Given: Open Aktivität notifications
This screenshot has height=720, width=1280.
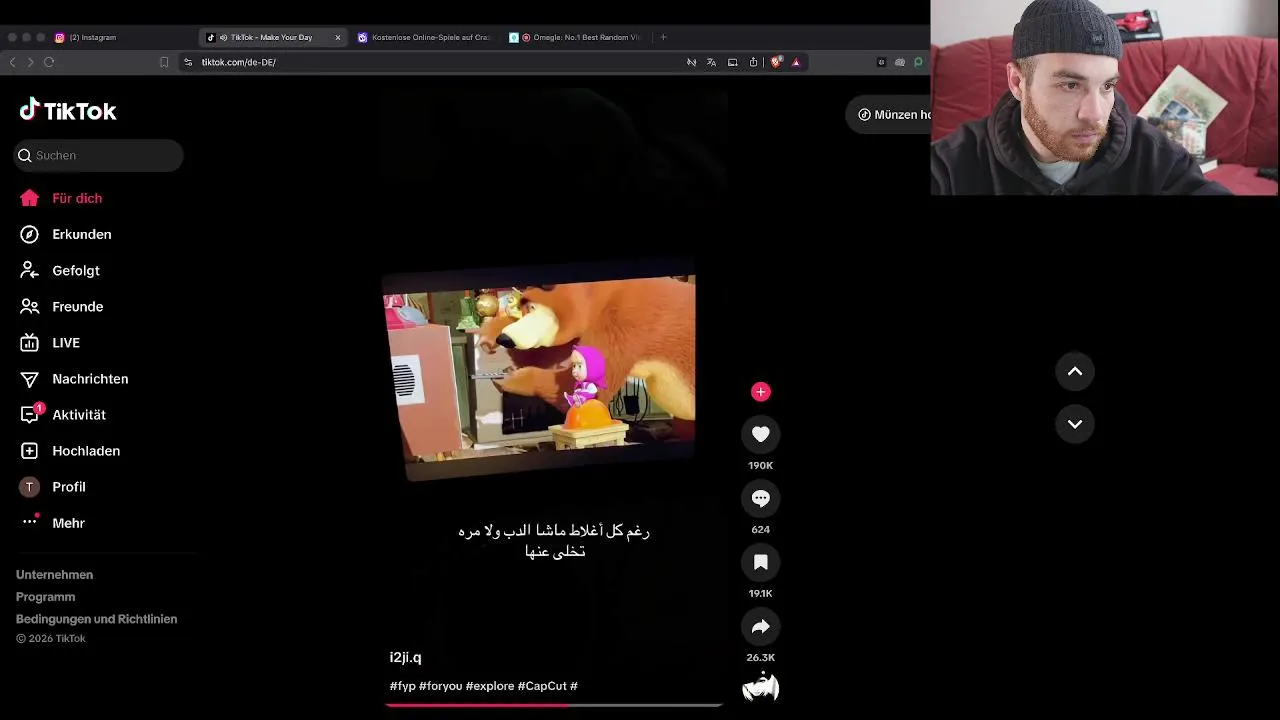Looking at the screenshot, I should coord(79,414).
